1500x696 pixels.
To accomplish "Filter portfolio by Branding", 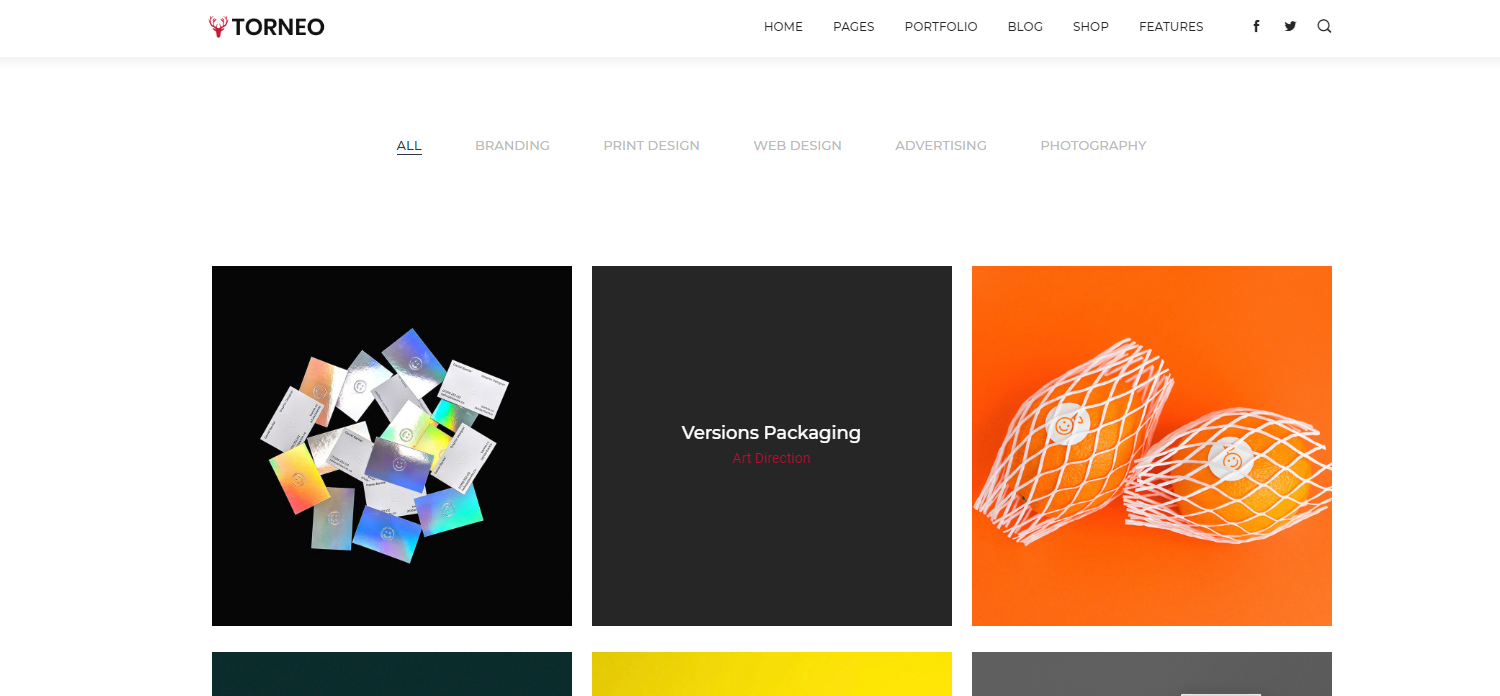I will [512, 146].
